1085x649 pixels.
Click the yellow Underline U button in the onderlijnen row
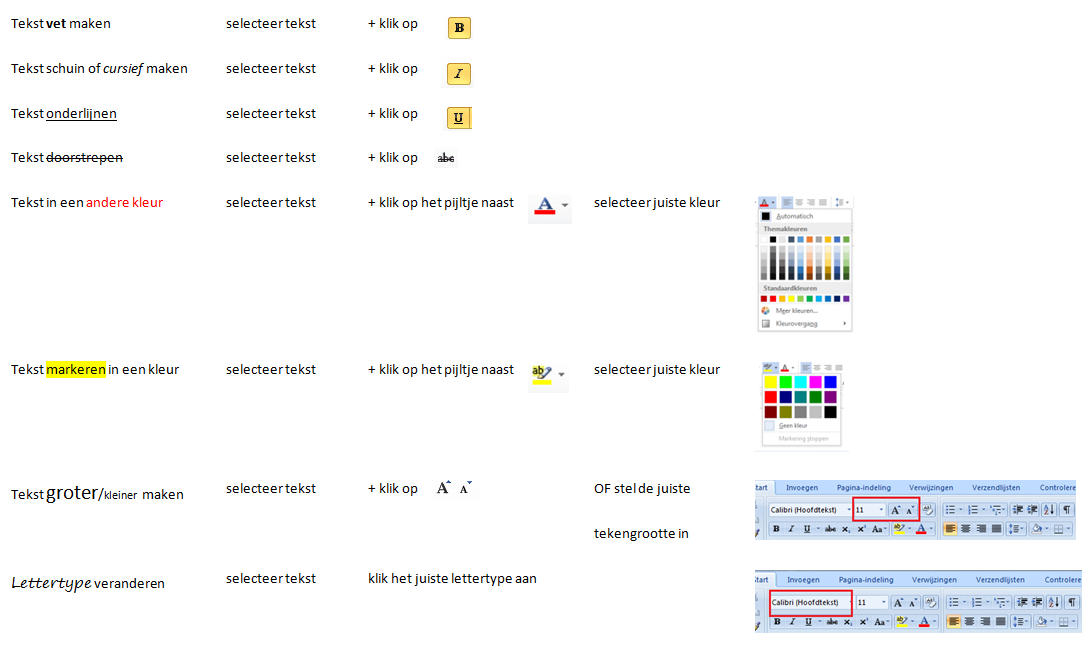pos(458,118)
